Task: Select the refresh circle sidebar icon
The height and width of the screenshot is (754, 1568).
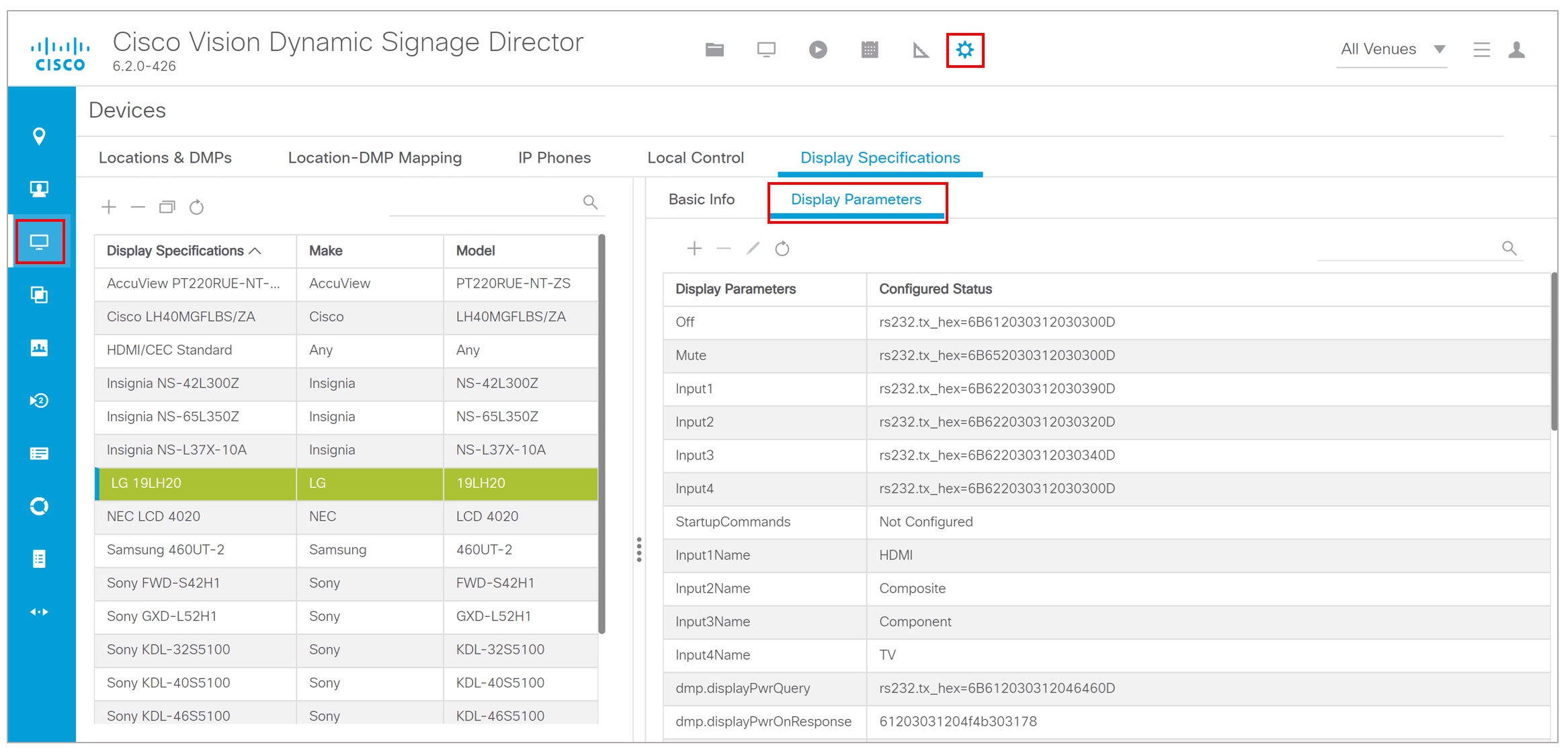Action: 40,506
